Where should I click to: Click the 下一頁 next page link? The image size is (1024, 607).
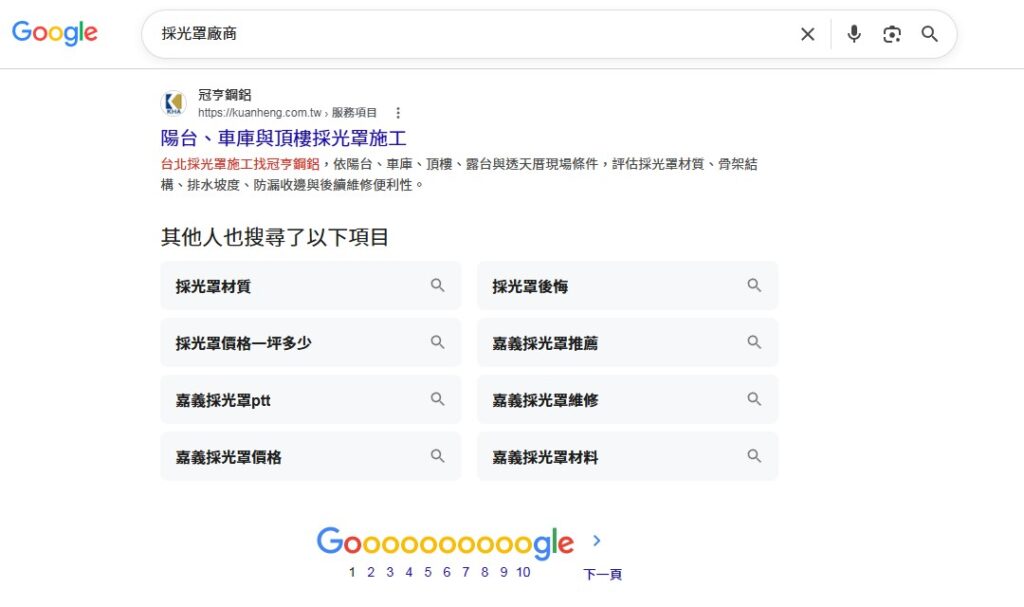[602, 574]
